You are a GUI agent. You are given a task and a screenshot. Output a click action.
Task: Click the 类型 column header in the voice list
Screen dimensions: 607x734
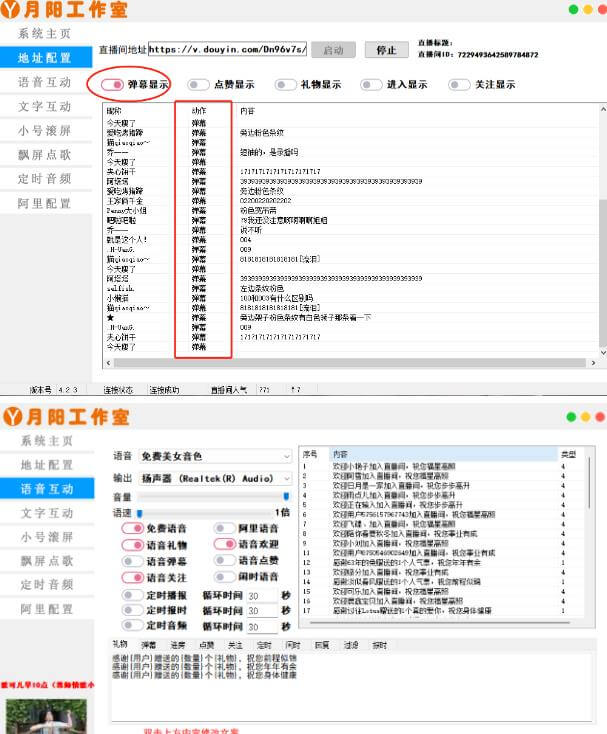[568, 454]
